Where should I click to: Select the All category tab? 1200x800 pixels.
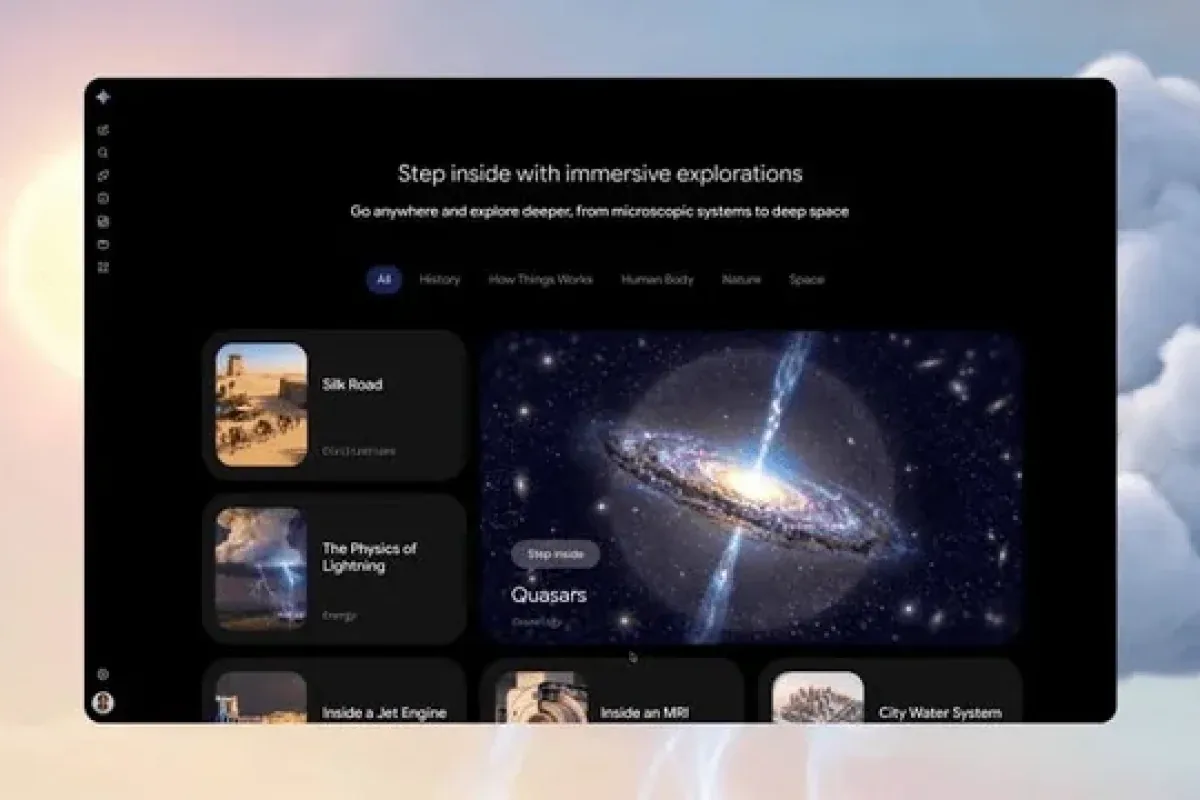(x=384, y=280)
